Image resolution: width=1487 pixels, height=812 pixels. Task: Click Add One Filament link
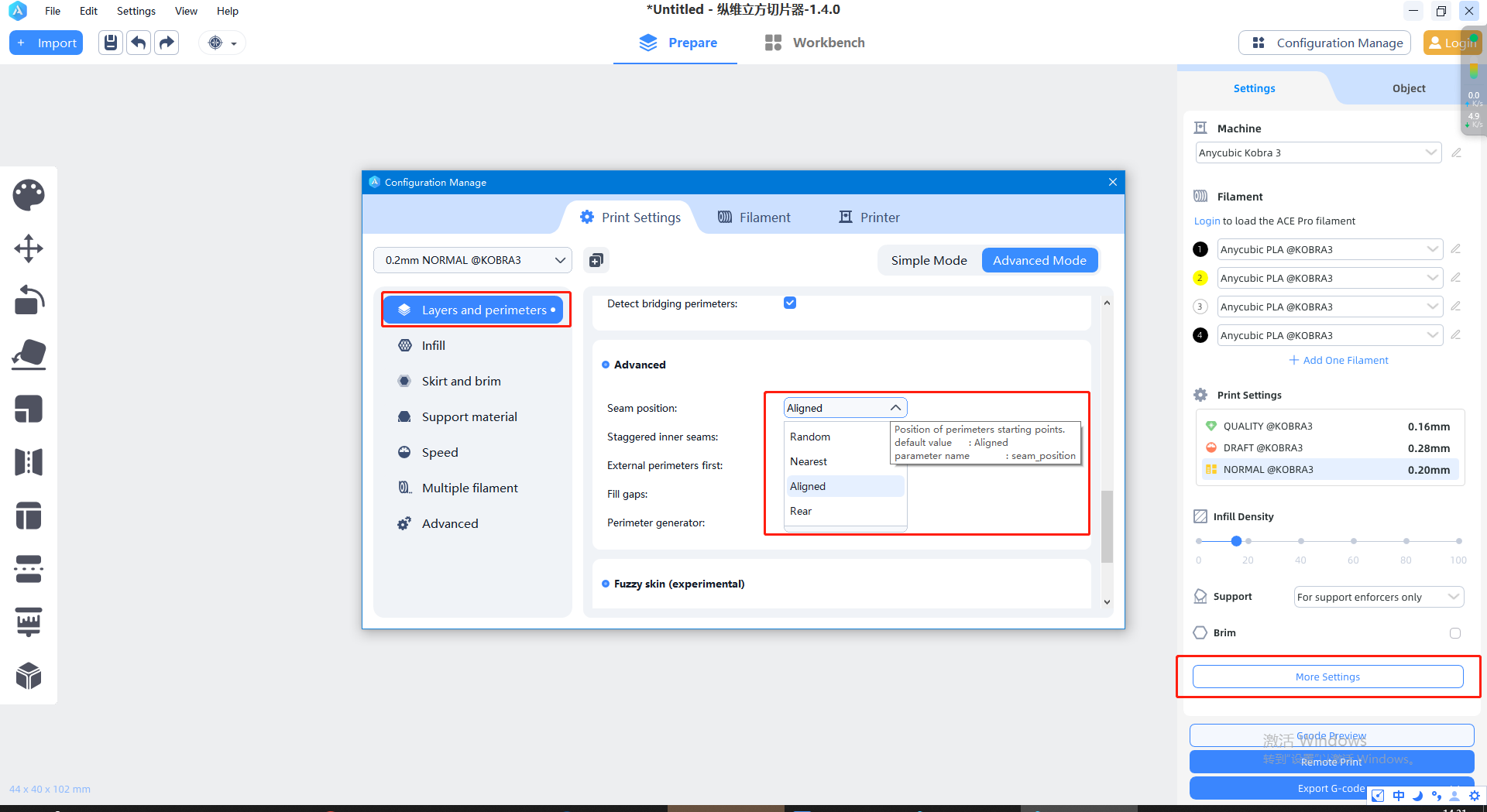(x=1338, y=360)
